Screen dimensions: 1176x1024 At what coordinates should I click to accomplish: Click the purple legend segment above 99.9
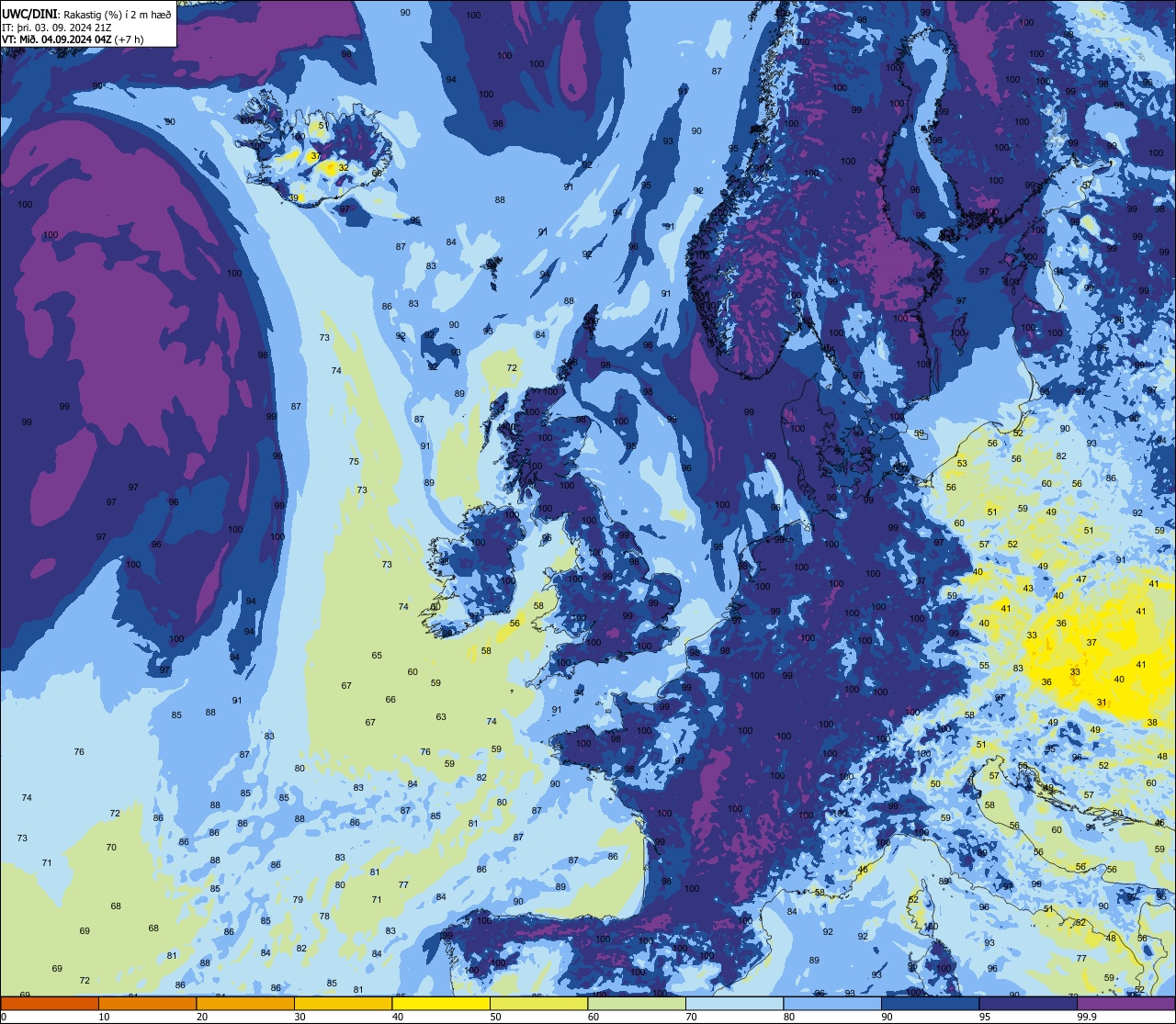click(1125, 1003)
